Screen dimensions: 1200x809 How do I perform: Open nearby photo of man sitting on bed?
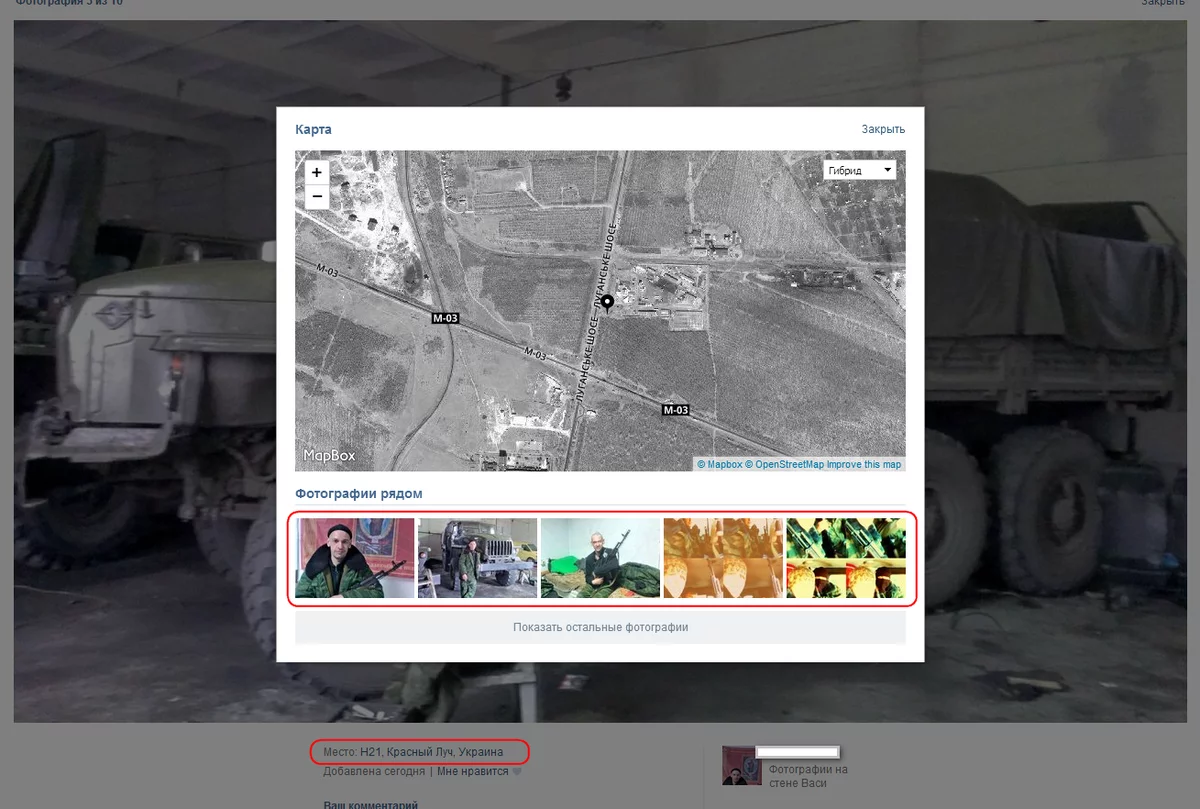click(600, 558)
